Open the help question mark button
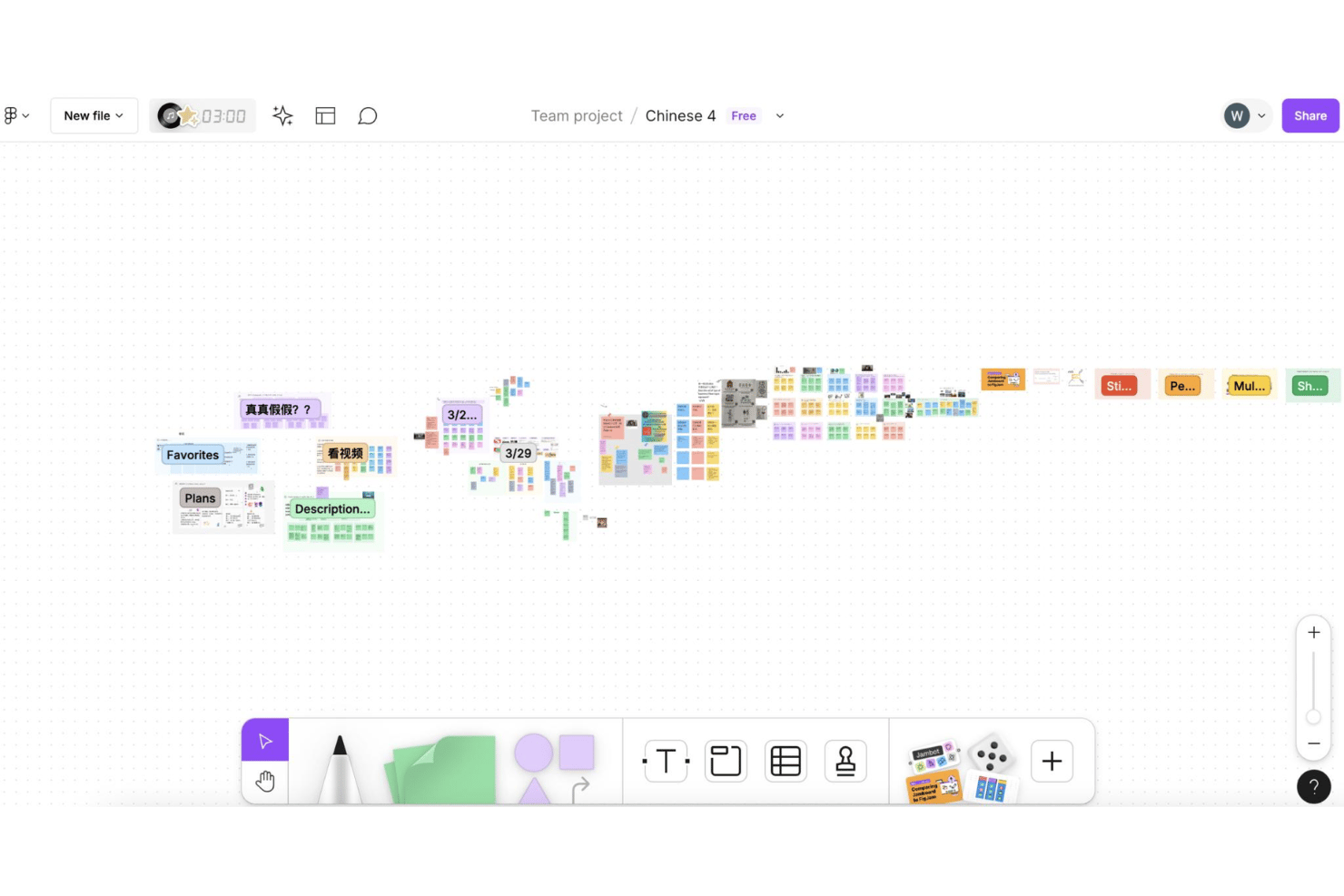1344x896 pixels. coord(1313,787)
